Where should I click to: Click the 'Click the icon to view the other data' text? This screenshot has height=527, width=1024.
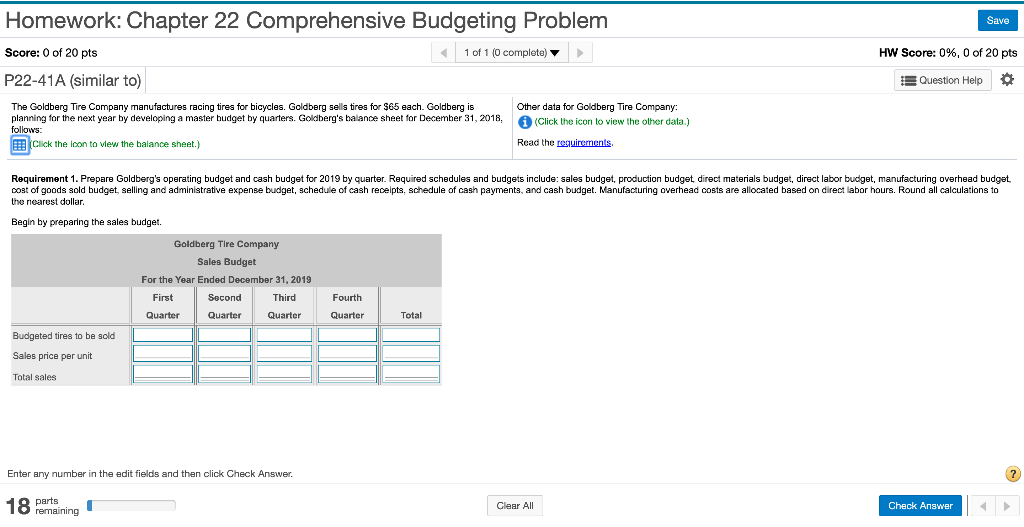tap(612, 121)
